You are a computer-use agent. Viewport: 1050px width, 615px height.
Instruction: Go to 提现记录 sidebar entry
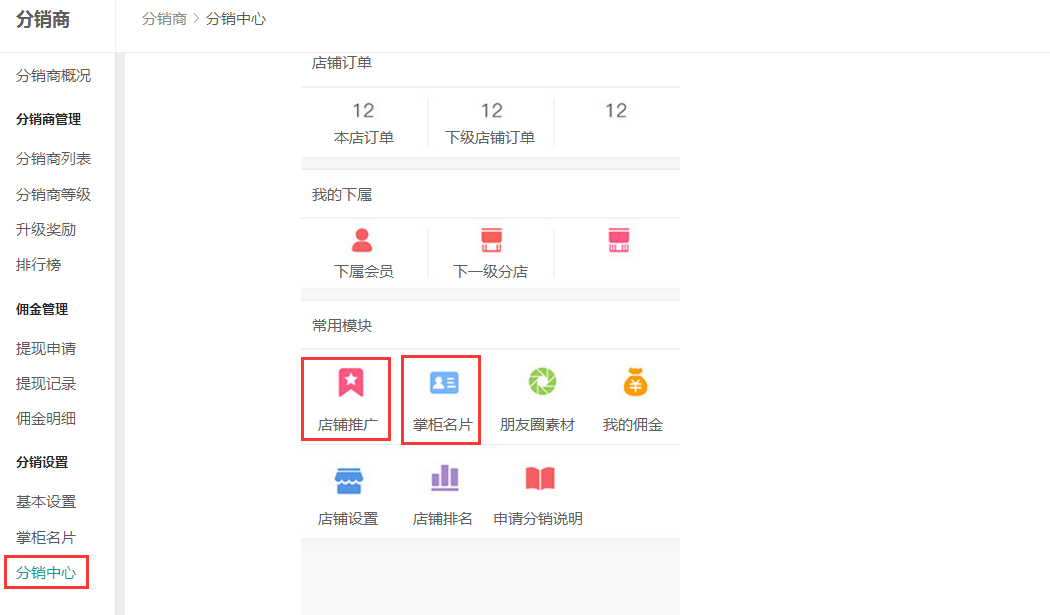(x=46, y=384)
